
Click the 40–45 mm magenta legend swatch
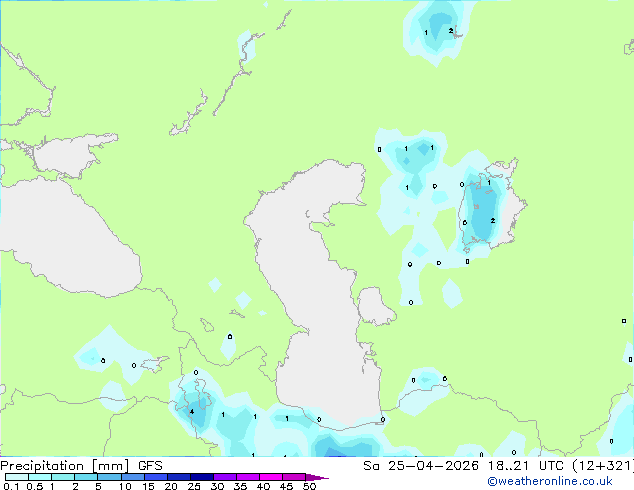[271, 477]
